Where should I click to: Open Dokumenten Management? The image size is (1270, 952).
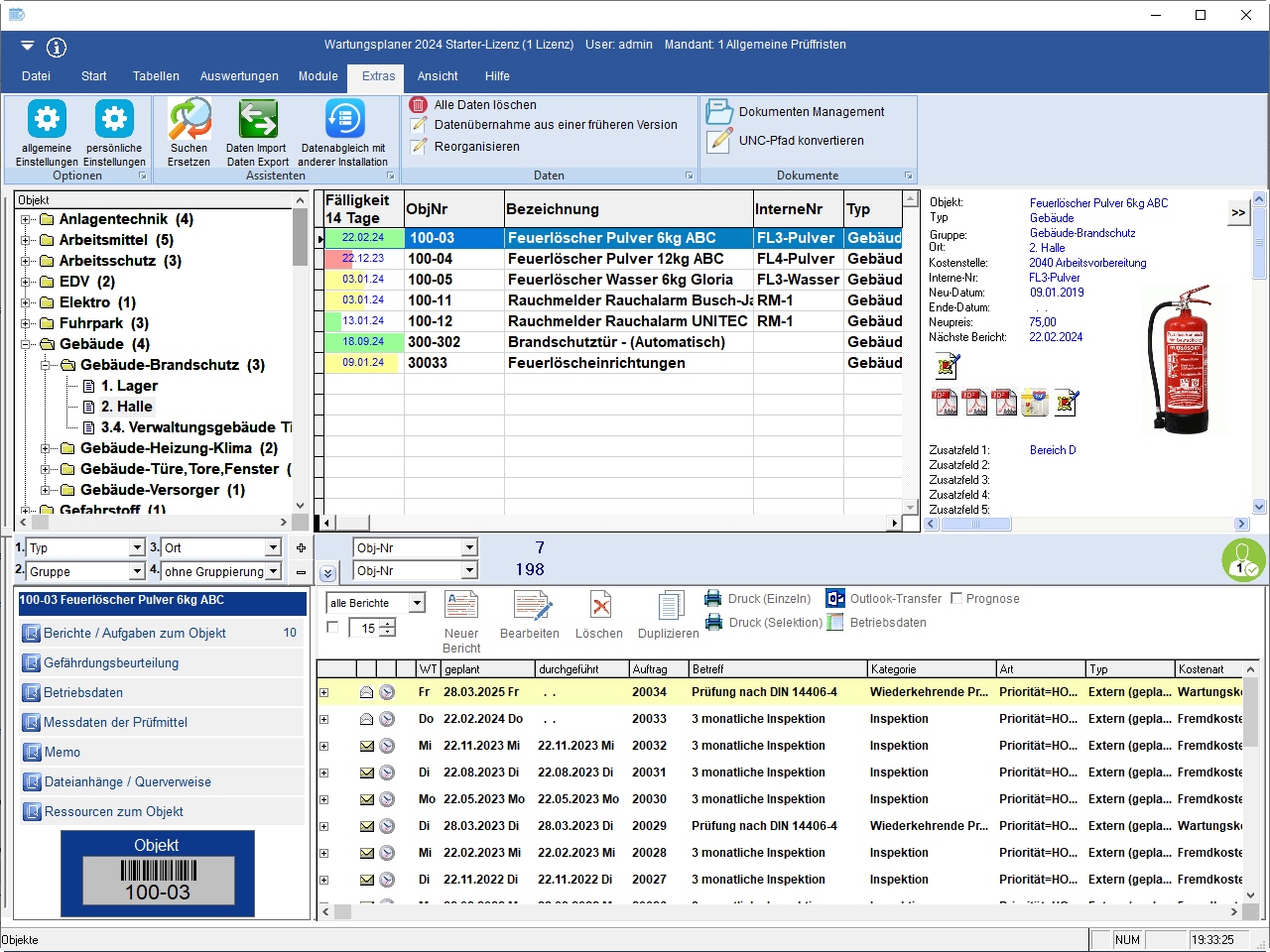[x=811, y=112]
